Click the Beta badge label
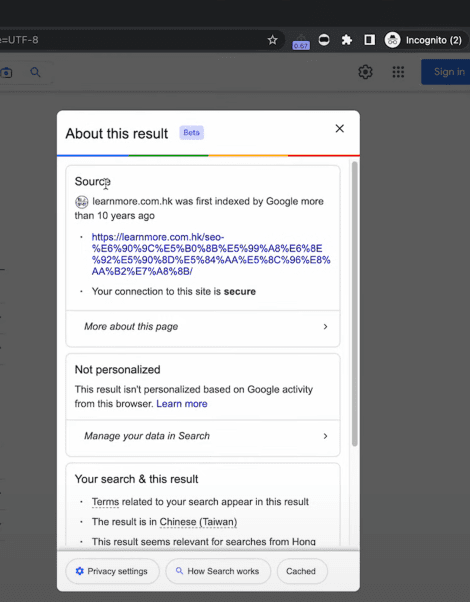The image size is (470, 602). [191, 132]
